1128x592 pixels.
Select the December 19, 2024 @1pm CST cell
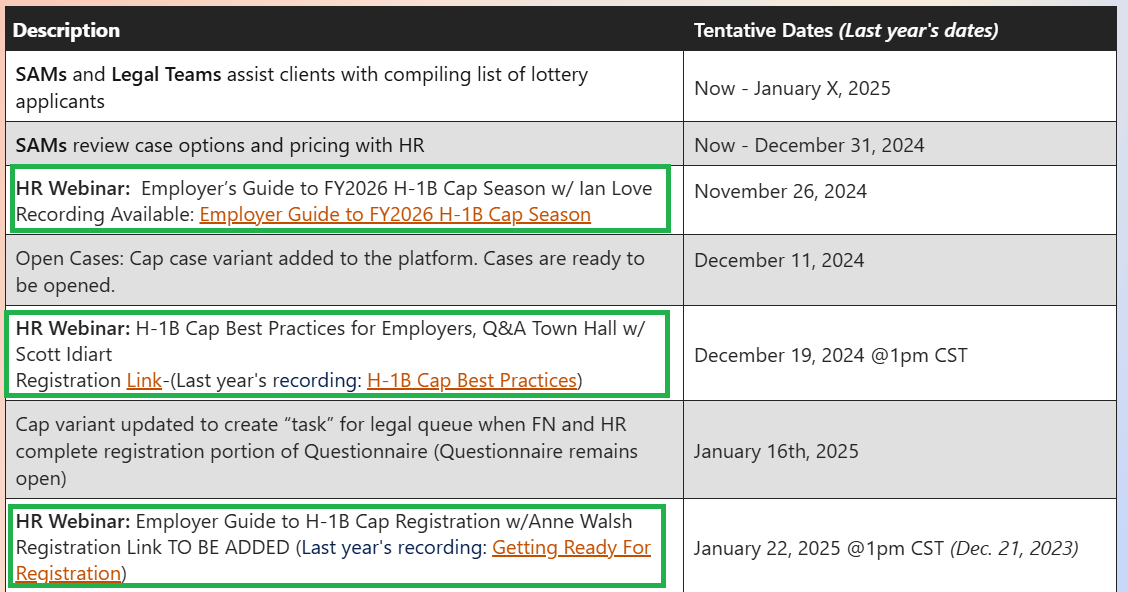900,353
